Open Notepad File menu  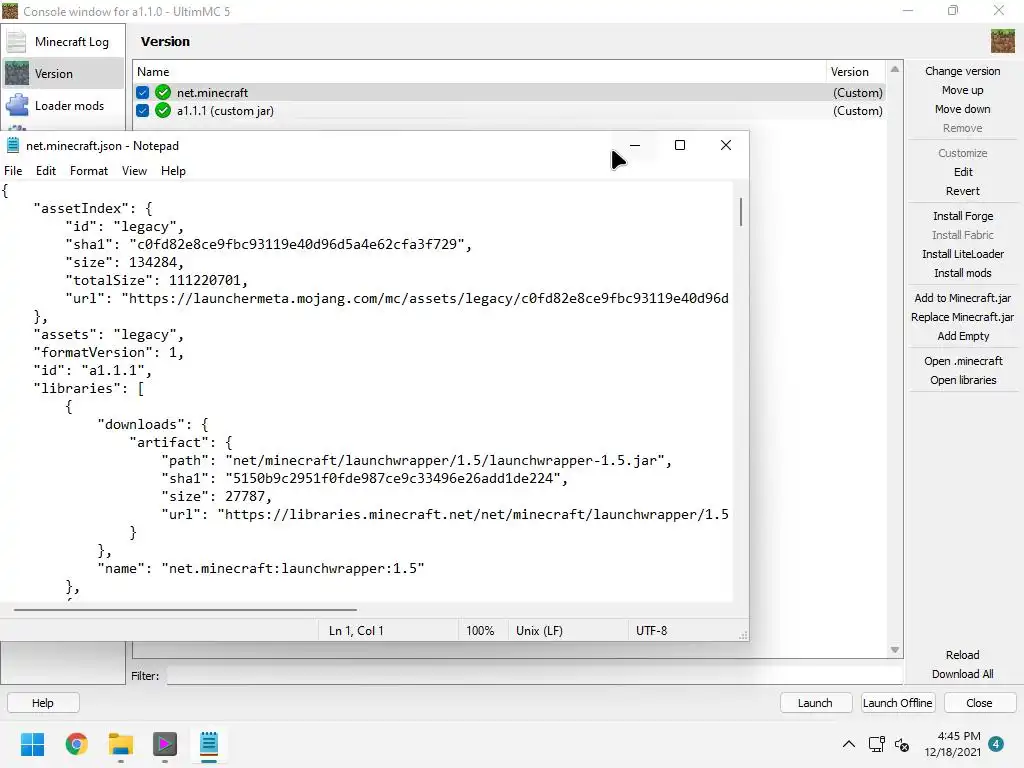[x=13, y=170]
